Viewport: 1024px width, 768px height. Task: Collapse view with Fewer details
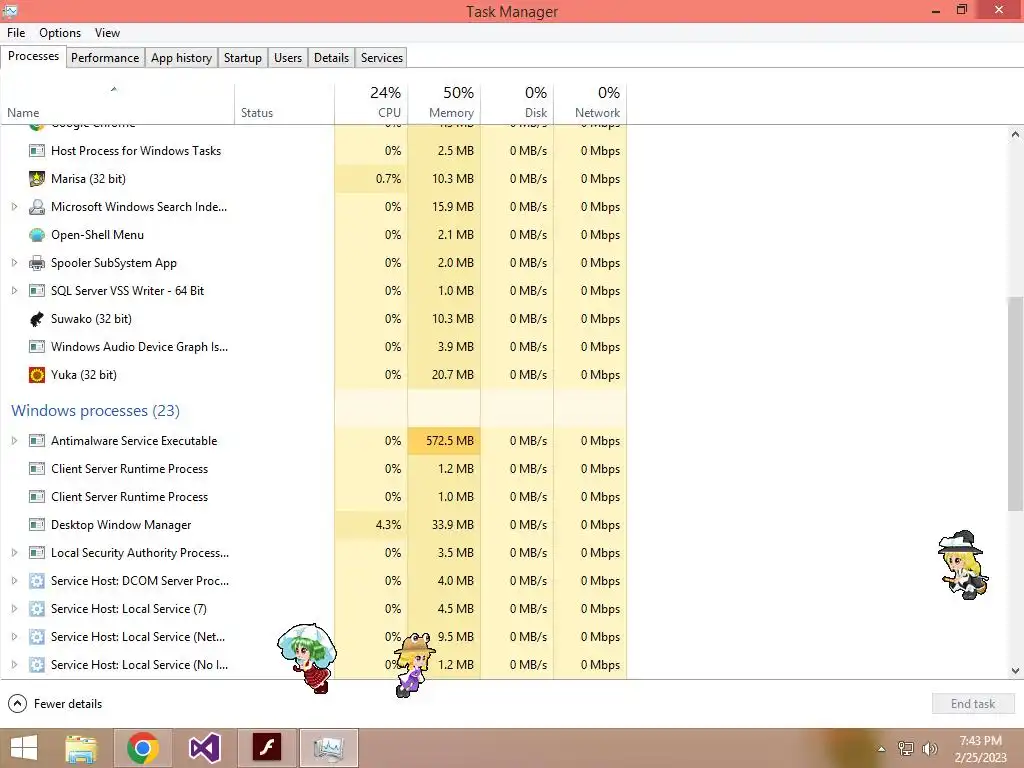(x=56, y=703)
